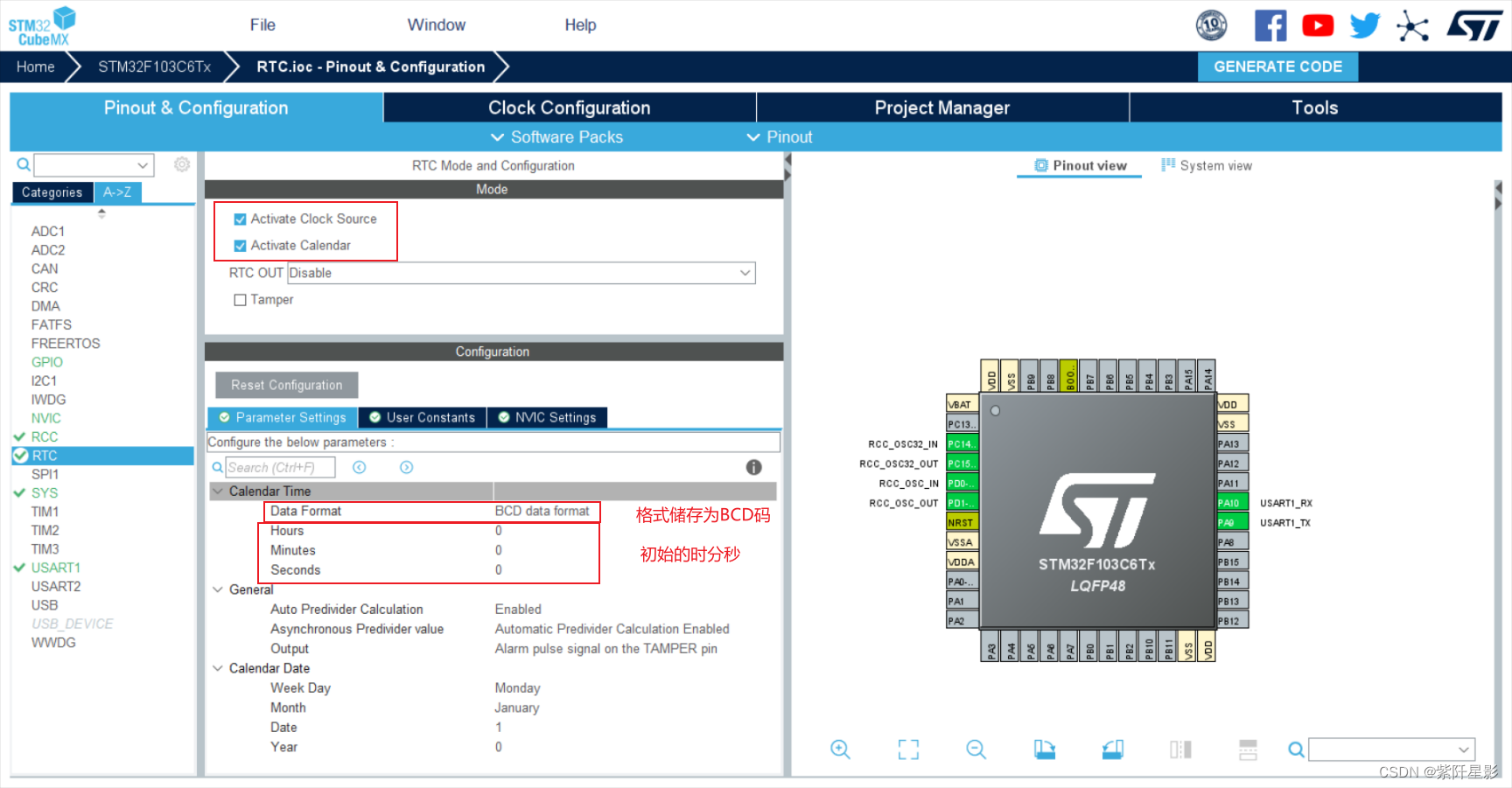Select FREERTOS in the category list
1512x788 pixels.
coord(66,344)
